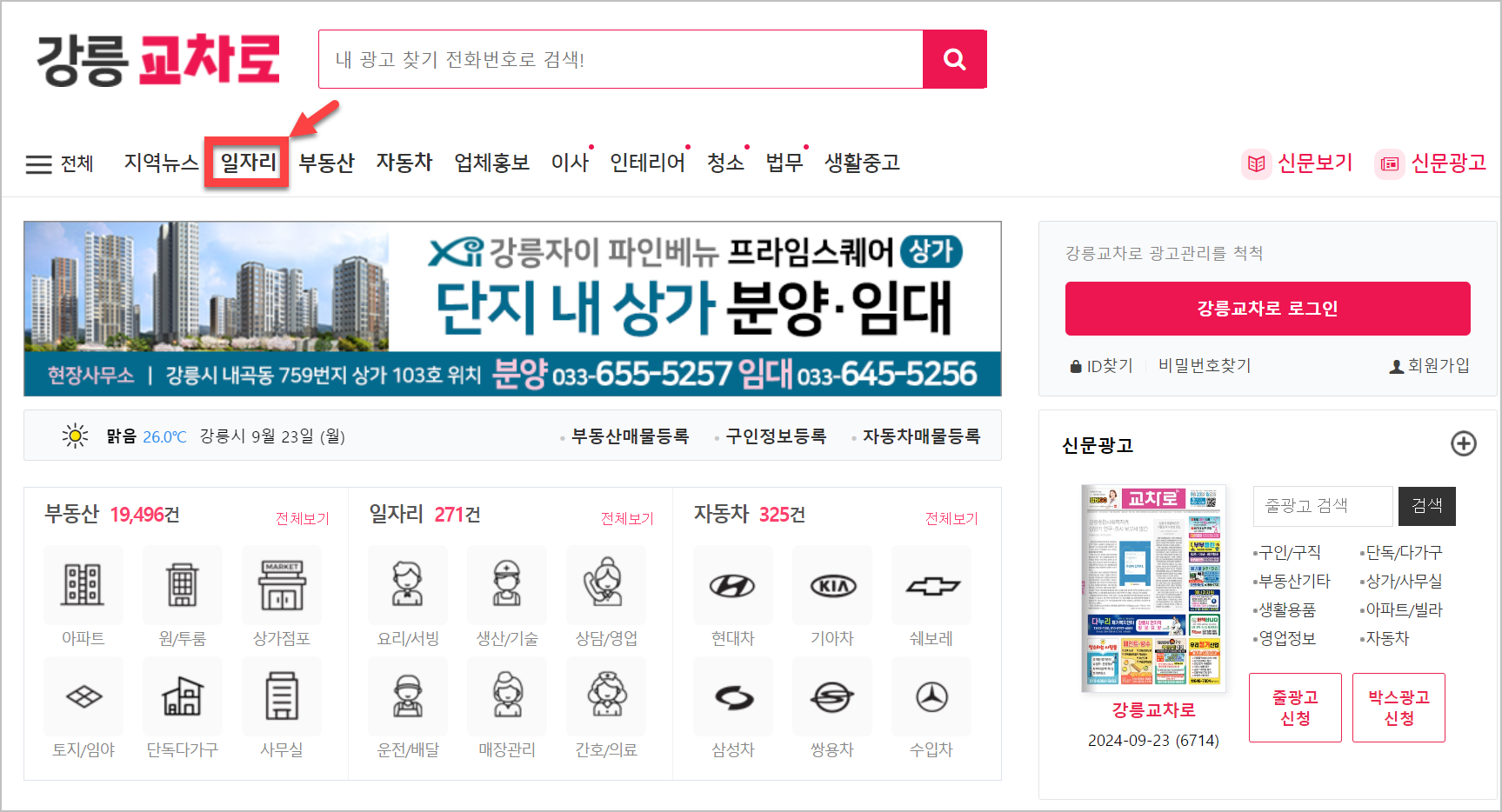Click the 검색 button for 줄광고

(1426, 506)
